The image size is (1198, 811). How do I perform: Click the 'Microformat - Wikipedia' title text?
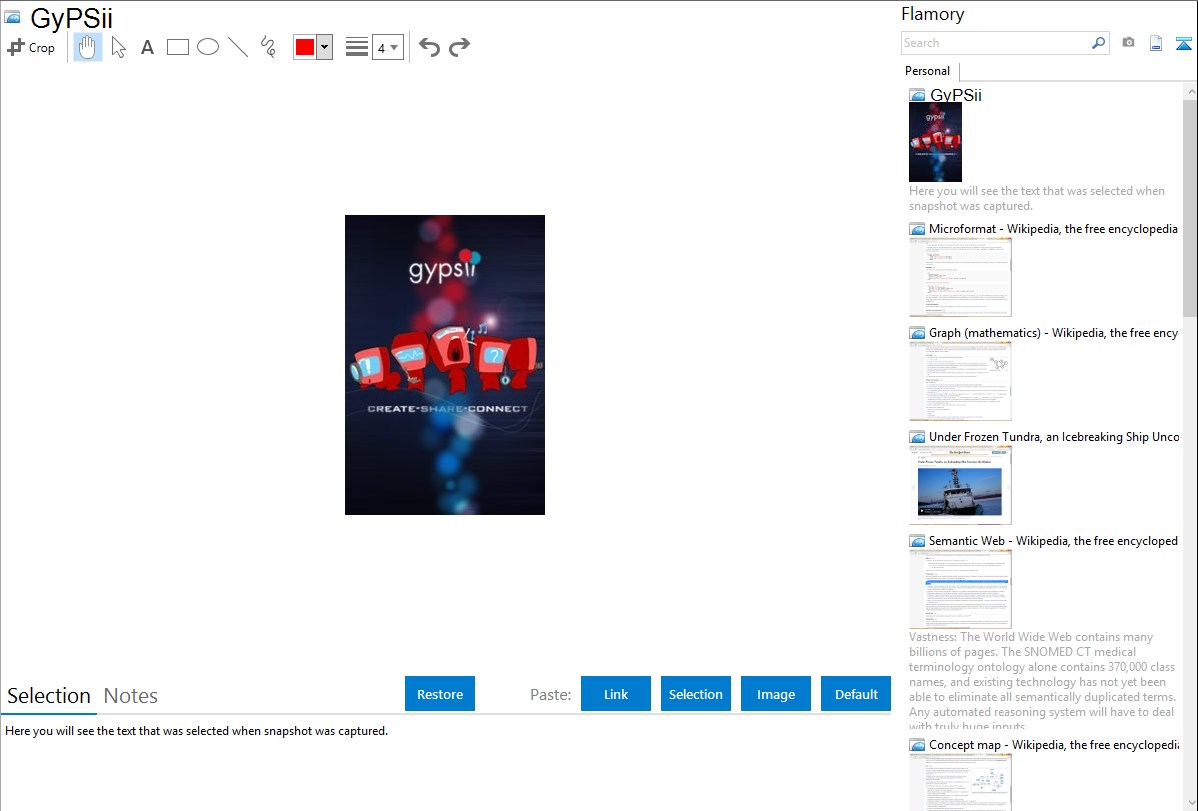(1053, 229)
